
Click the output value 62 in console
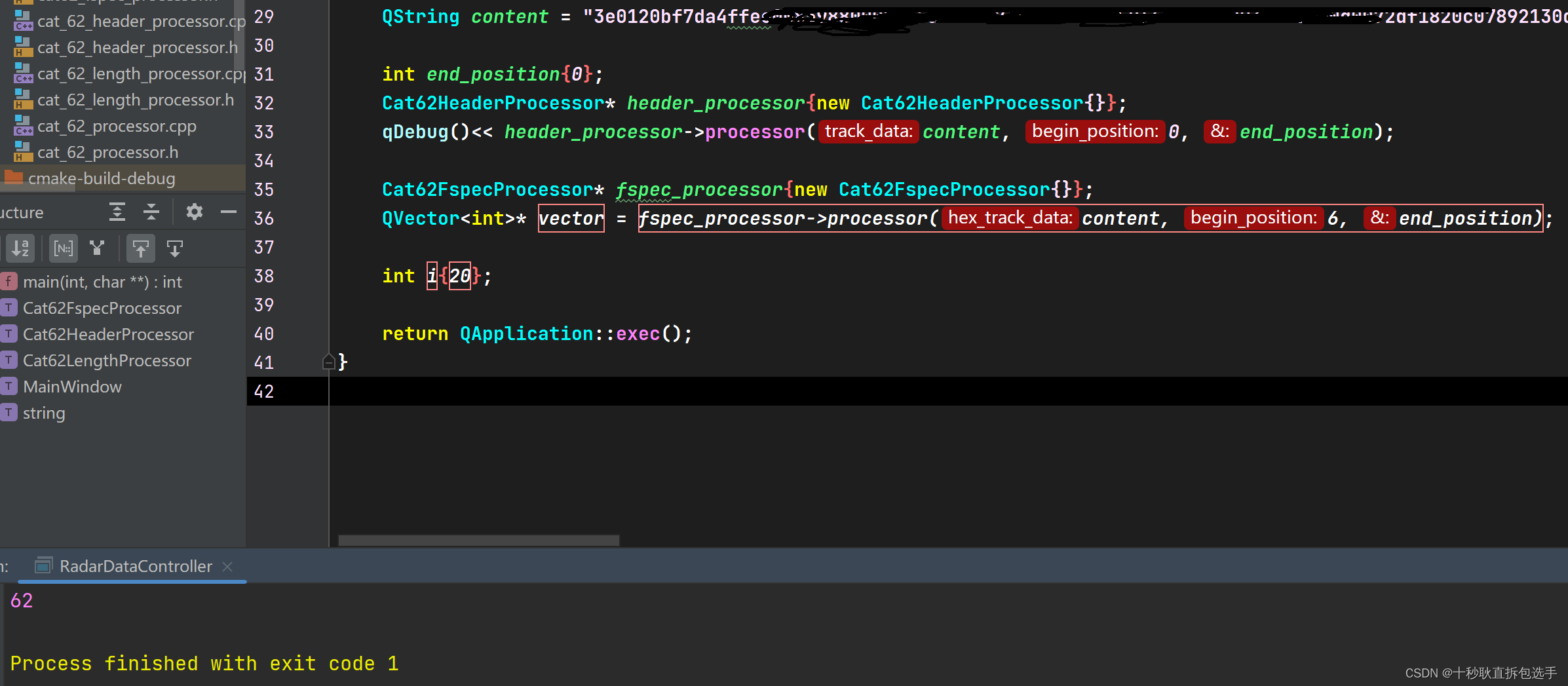pos(22,601)
